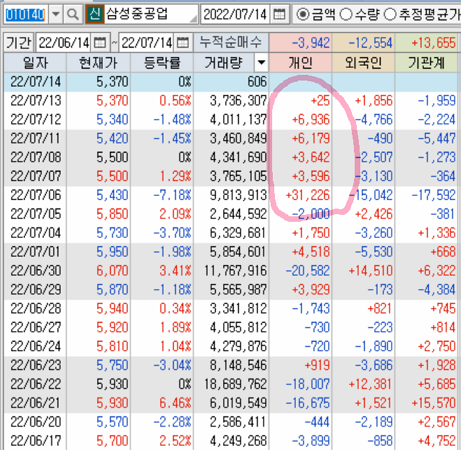Click the stock name field 삼성중공업

(151, 14)
